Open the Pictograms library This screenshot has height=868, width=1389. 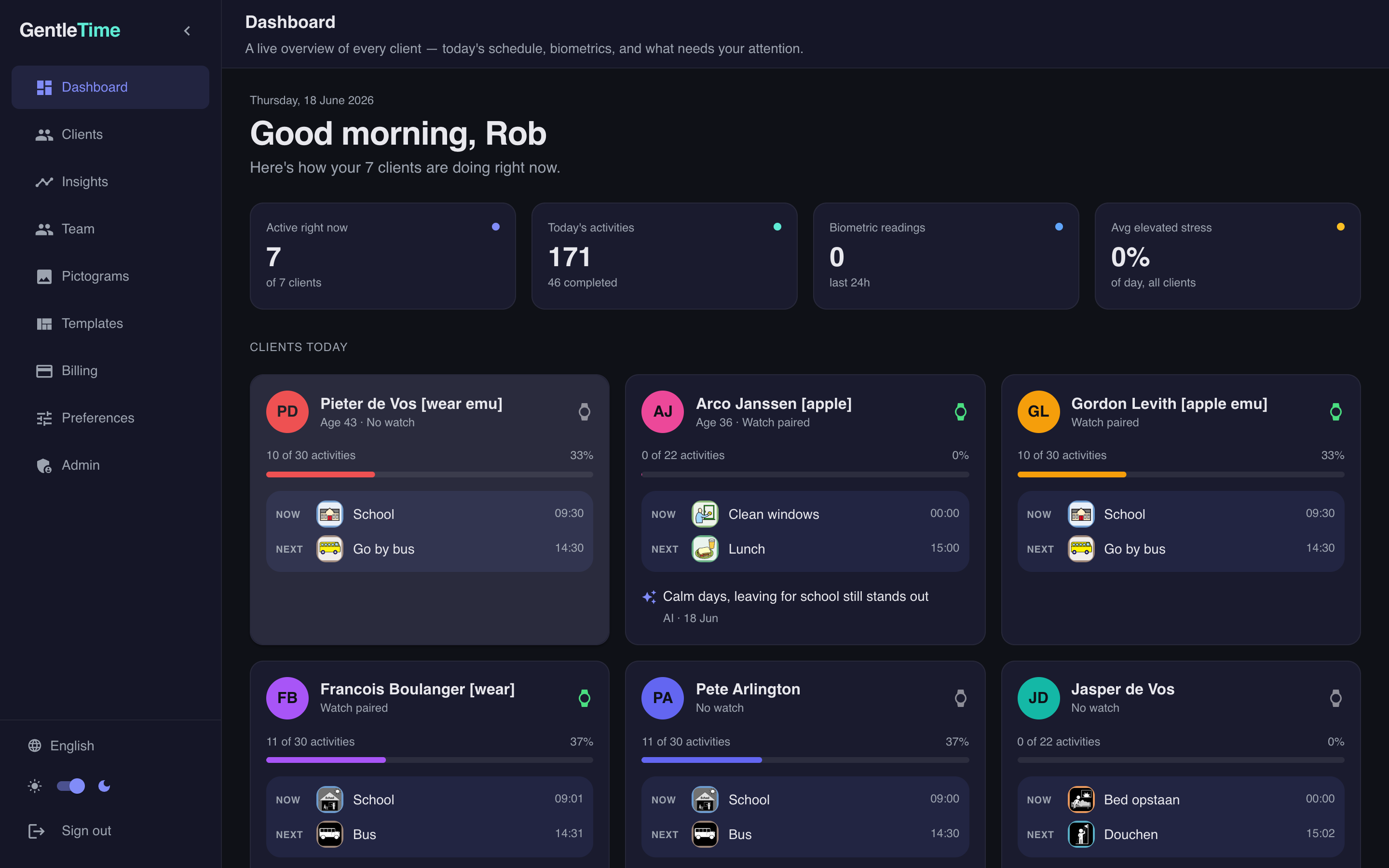[x=110, y=276]
